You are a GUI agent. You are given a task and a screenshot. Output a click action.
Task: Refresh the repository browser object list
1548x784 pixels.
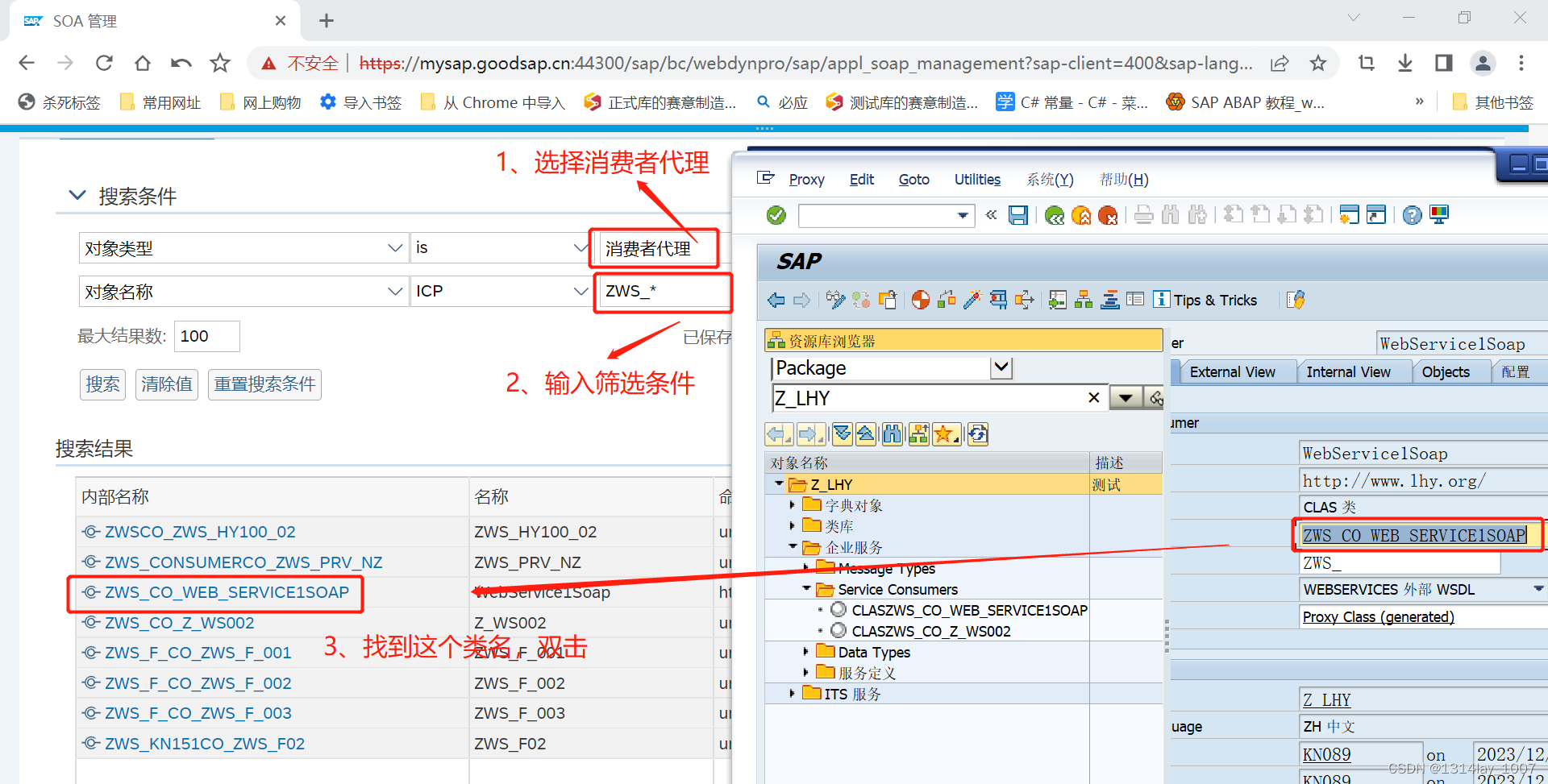coord(978,435)
